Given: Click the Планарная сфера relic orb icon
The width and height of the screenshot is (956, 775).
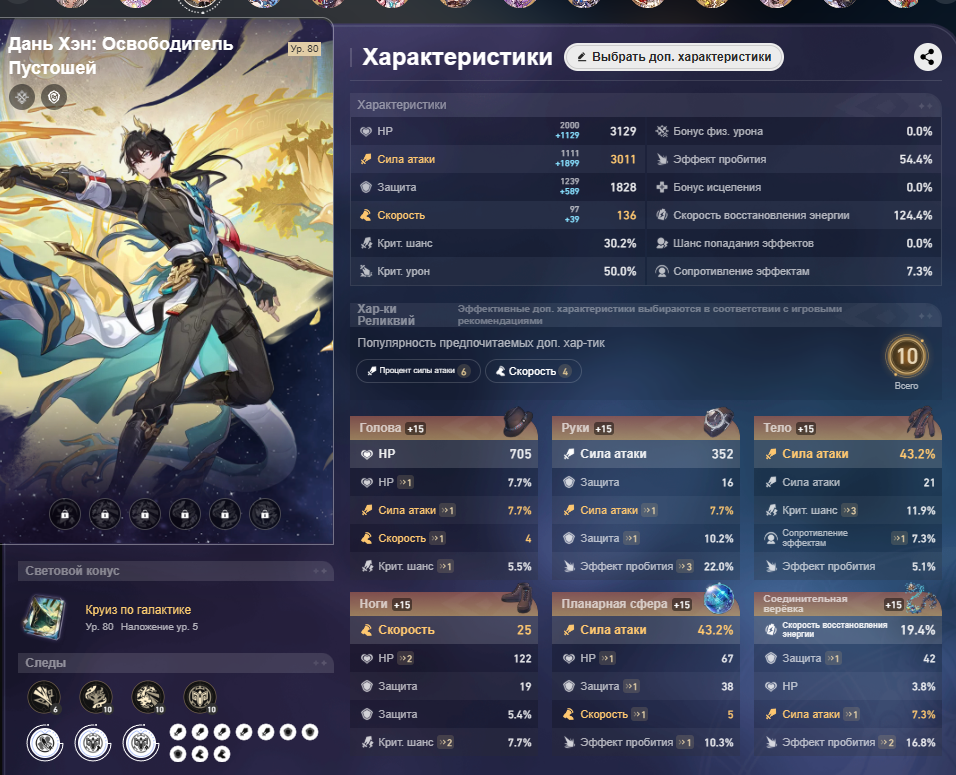Looking at the screenshot, I should click(719, 598).
